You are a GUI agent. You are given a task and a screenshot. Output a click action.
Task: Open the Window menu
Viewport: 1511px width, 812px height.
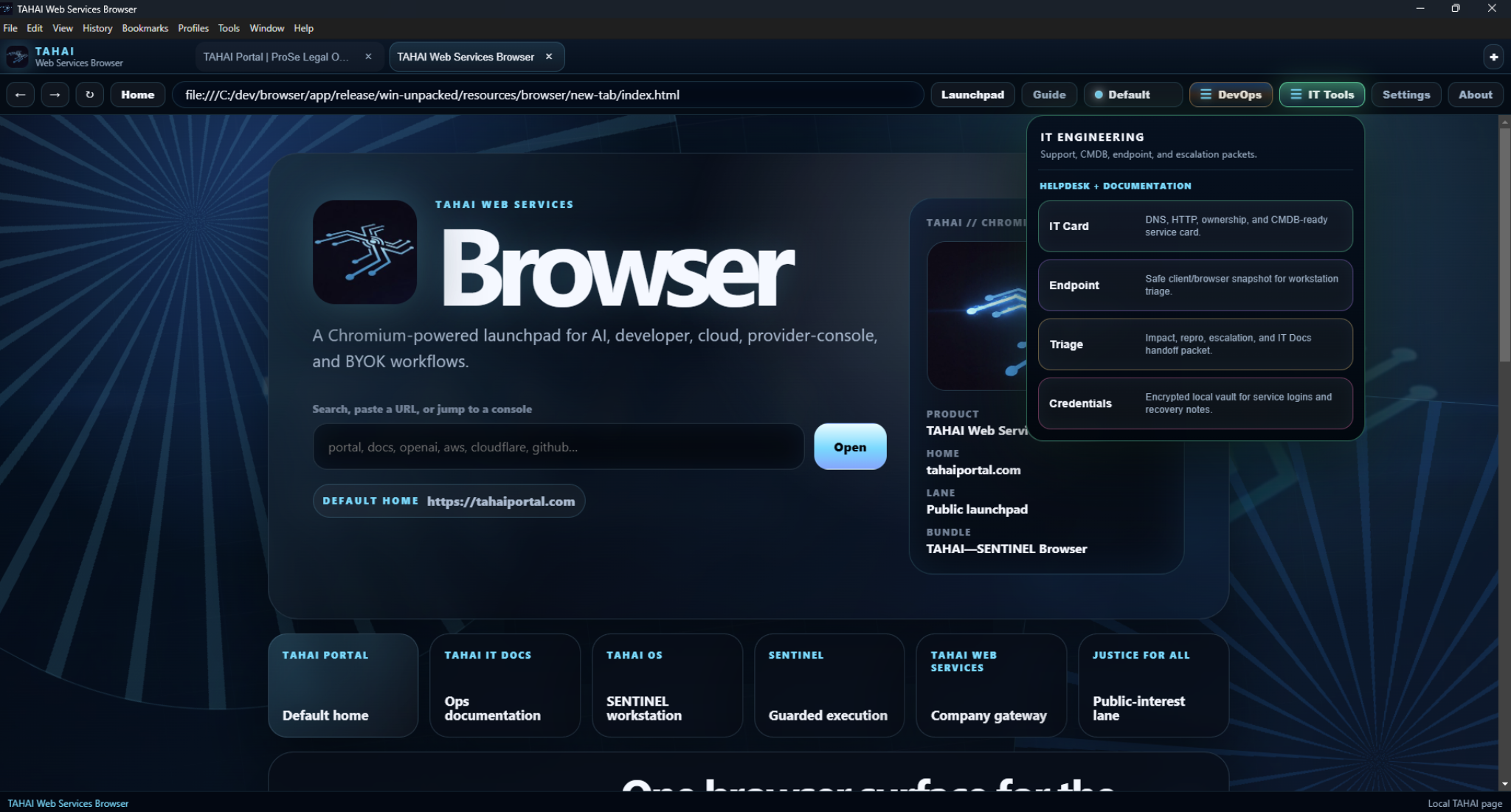[x=267, y=28]
